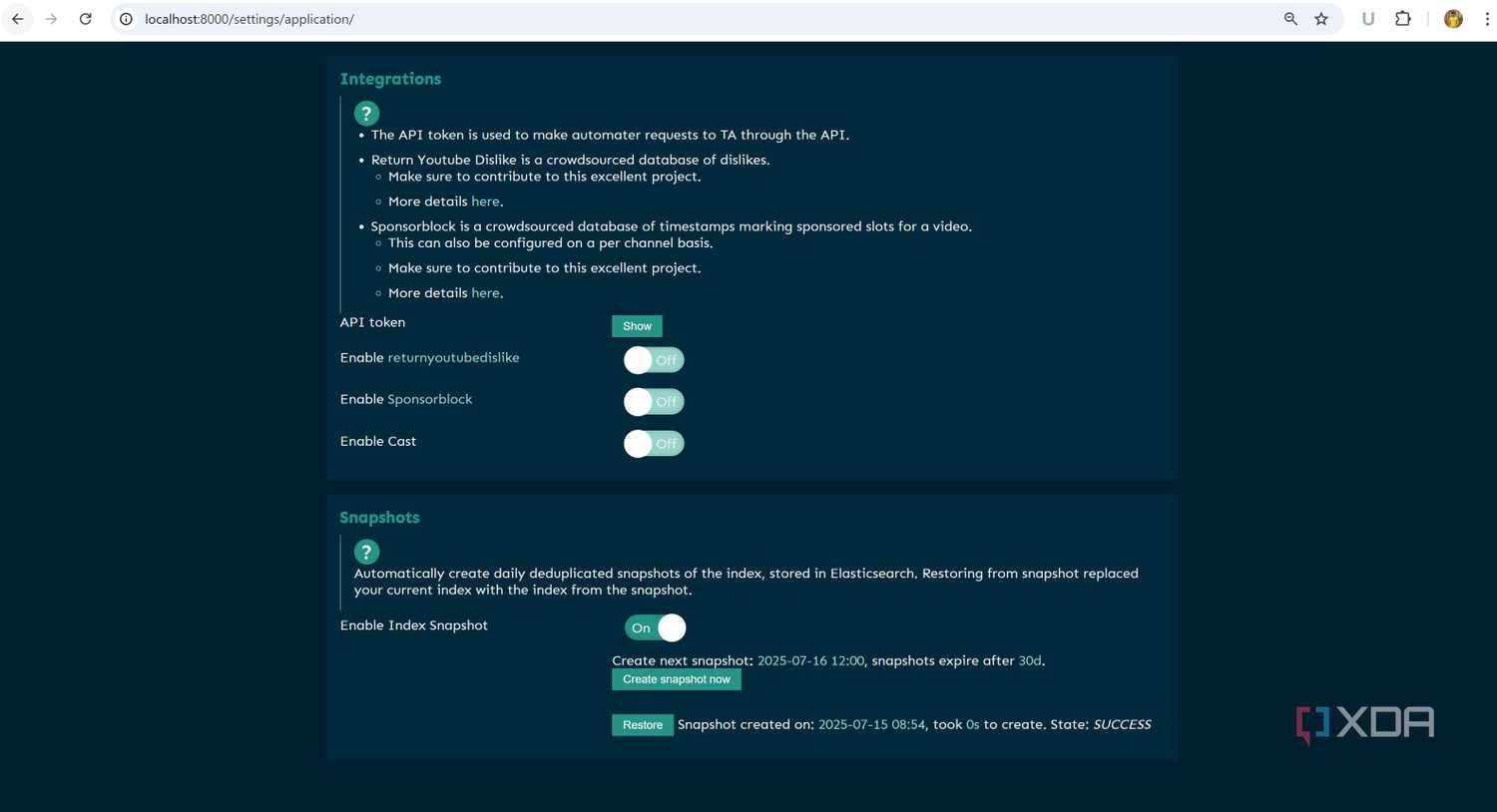Click the next snapshot date 2025-07-16 12:00
This screenshot has height=812, width=1497.
(x=810, y=661)
